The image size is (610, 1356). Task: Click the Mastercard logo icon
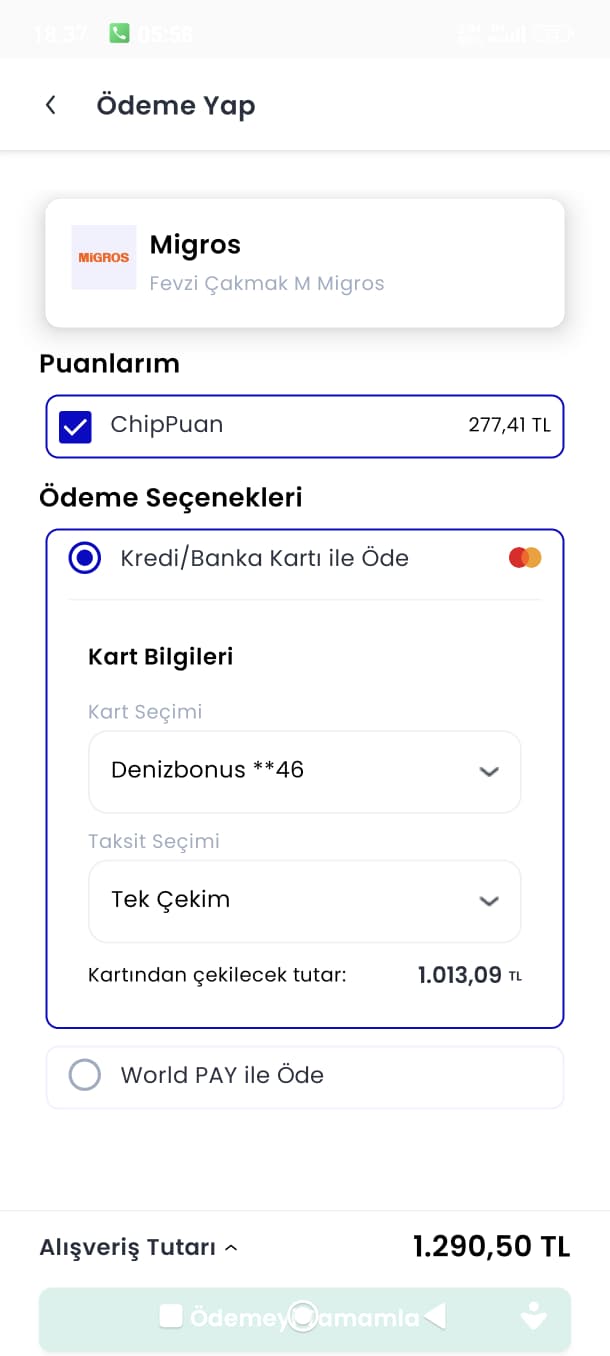point(525,558)
